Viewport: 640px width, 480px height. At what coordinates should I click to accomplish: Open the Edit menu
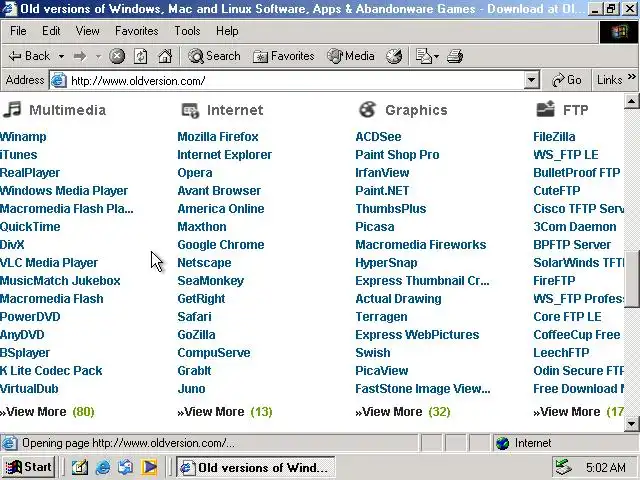pos(51,31)
